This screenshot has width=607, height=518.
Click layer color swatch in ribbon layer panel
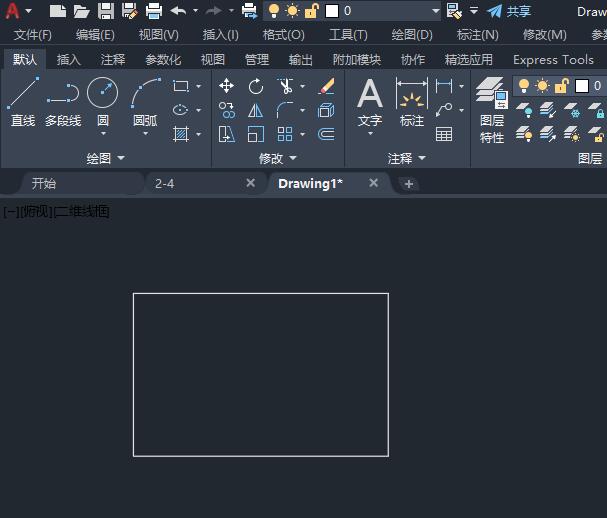582,86
